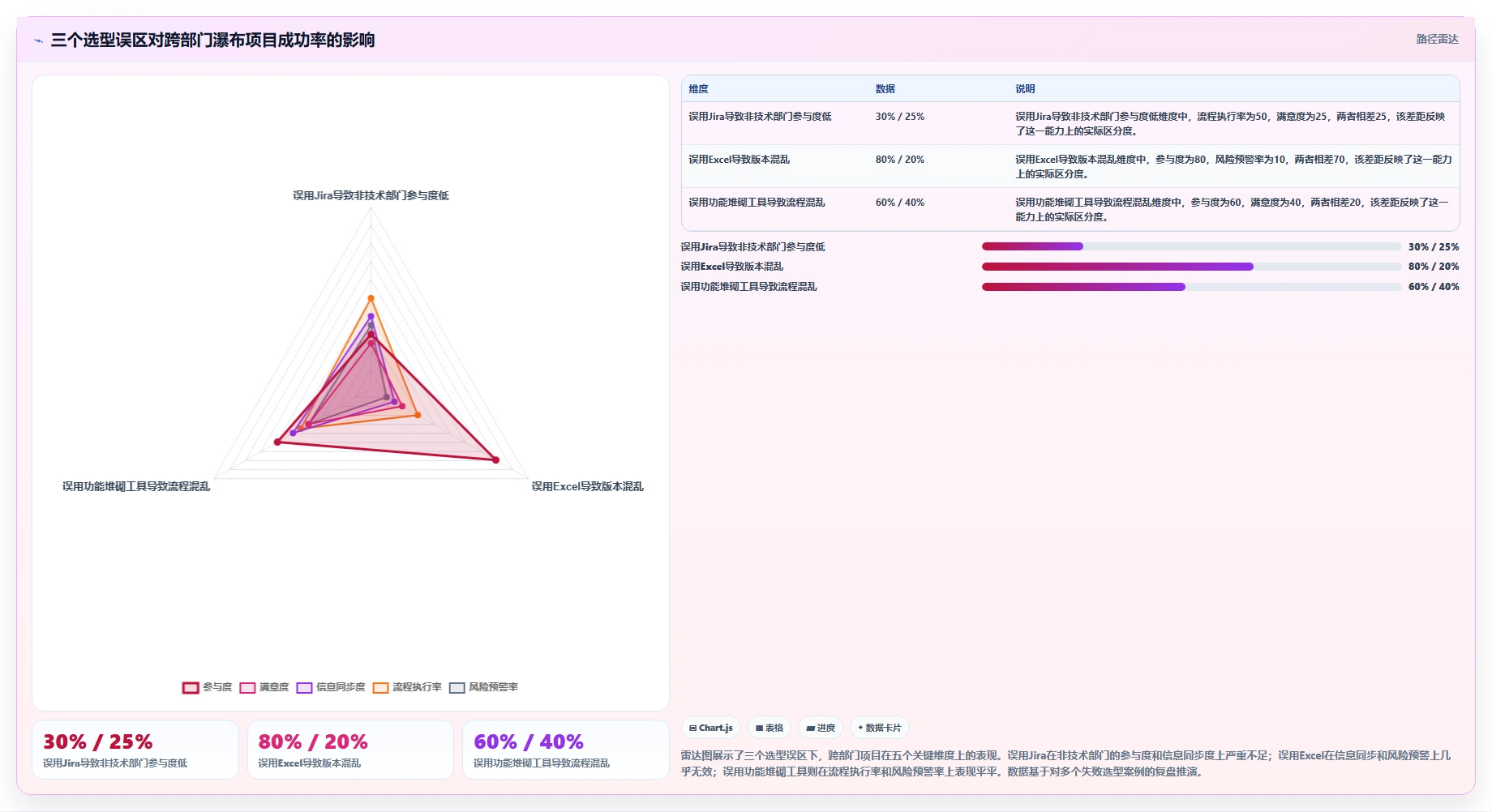1492x812 pixels.
Task: Click the 路径雷达 label in header
Action: coord(1437,39)
